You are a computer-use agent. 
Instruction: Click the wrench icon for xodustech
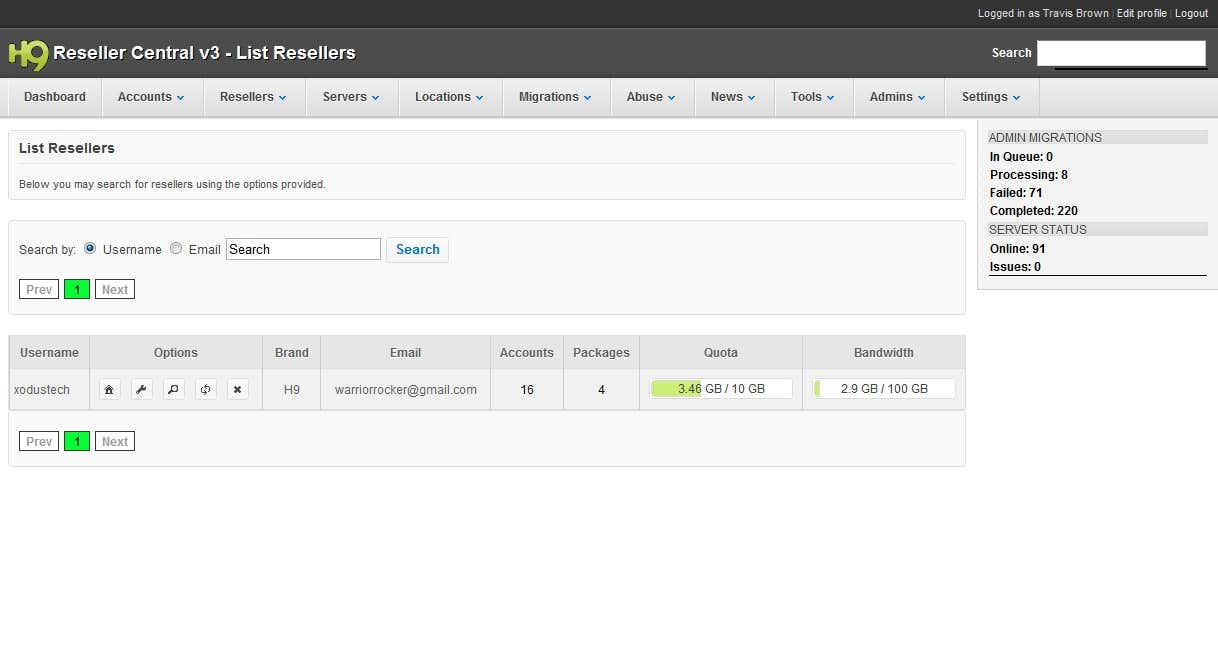click(142, 390)
